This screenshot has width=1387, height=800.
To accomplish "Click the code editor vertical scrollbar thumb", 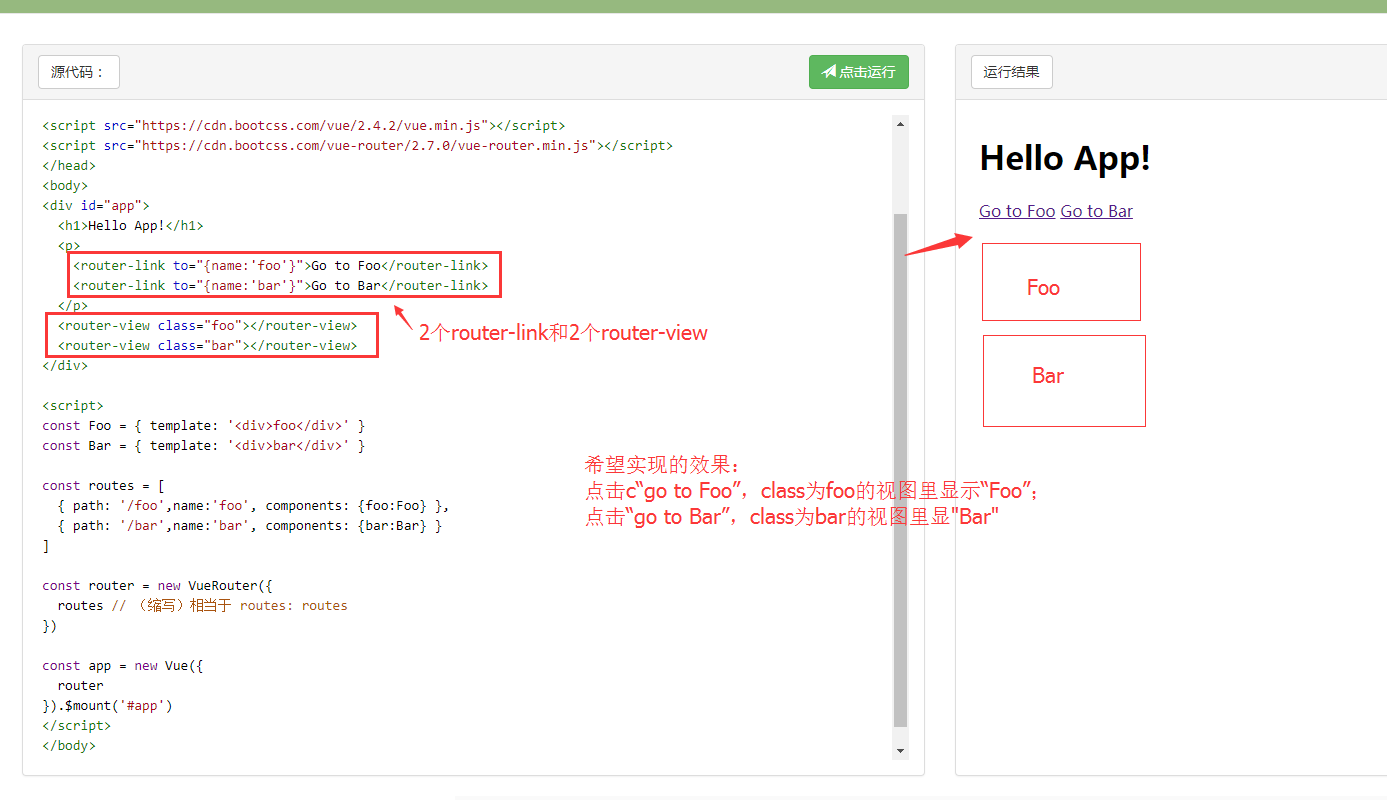I will tap(900, 470).
